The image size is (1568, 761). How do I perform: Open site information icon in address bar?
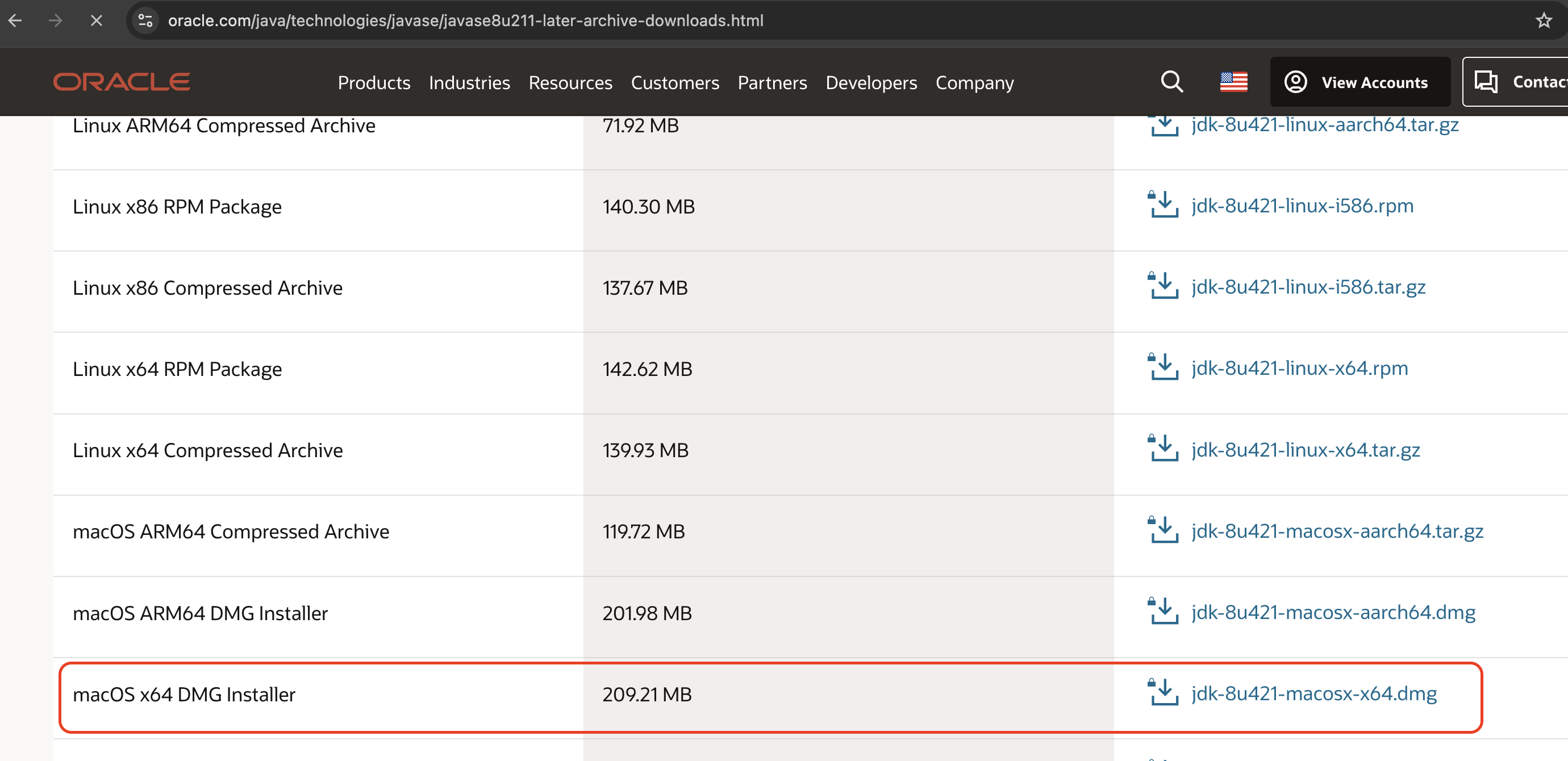click(x=145, y=20)
